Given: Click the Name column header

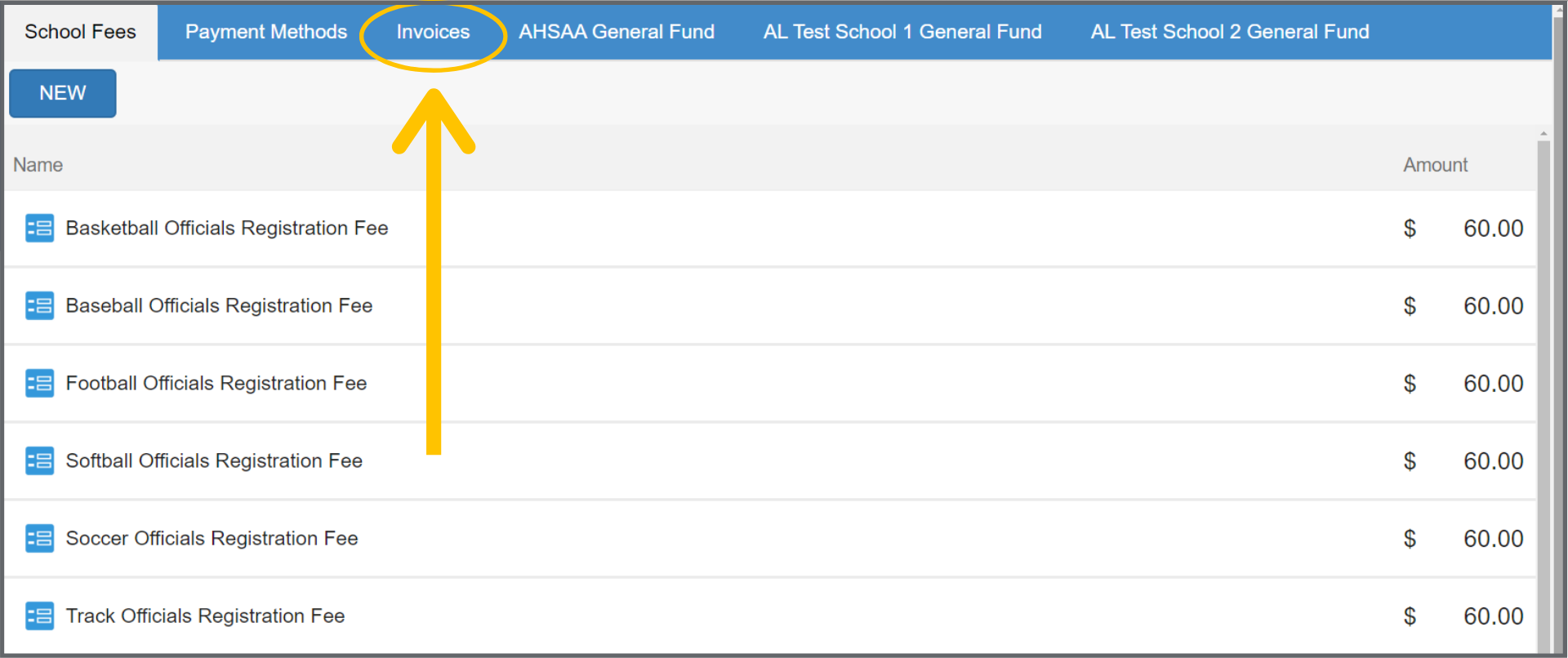Looking at the screenshot, I should (38, 165).
